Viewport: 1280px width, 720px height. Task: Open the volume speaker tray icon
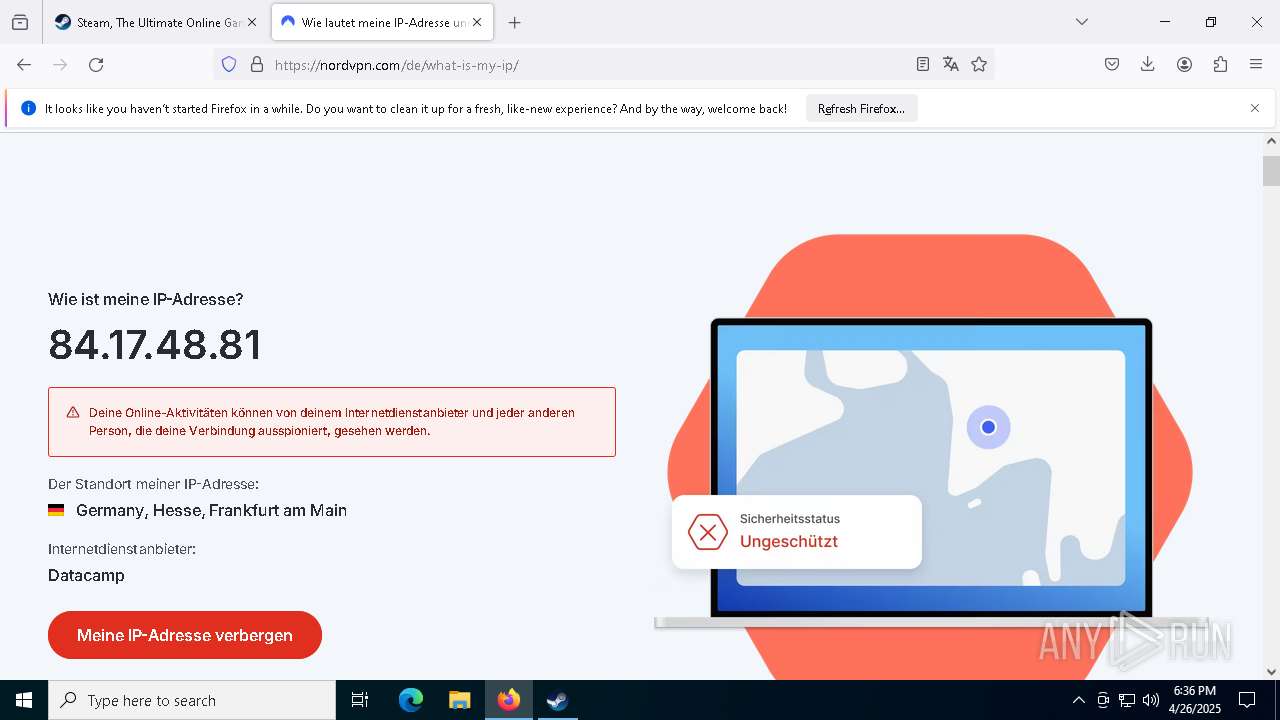[x=1151, y=700]
